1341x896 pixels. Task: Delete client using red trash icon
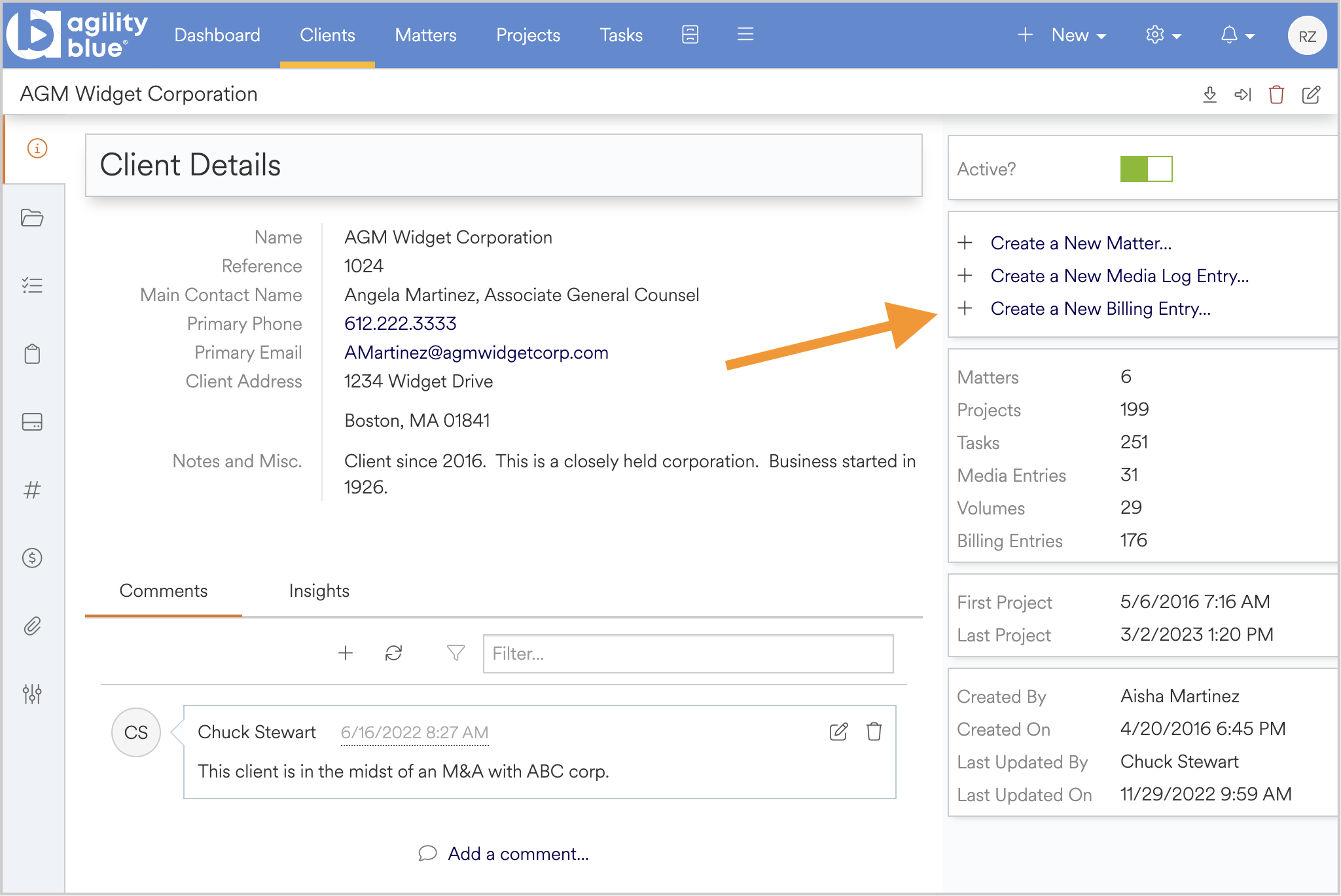point(1276,95)
